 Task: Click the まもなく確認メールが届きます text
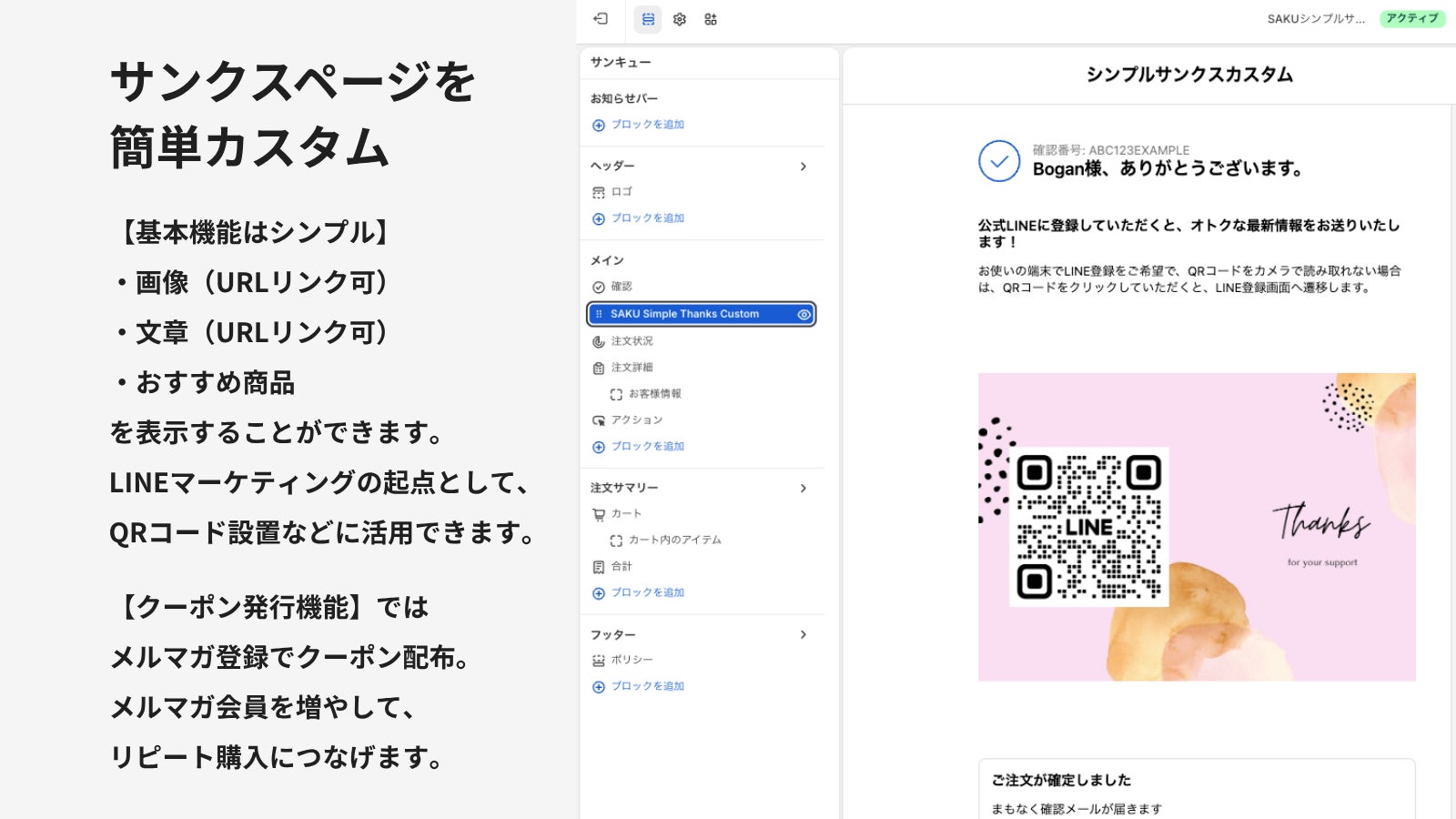(1077, 809)
